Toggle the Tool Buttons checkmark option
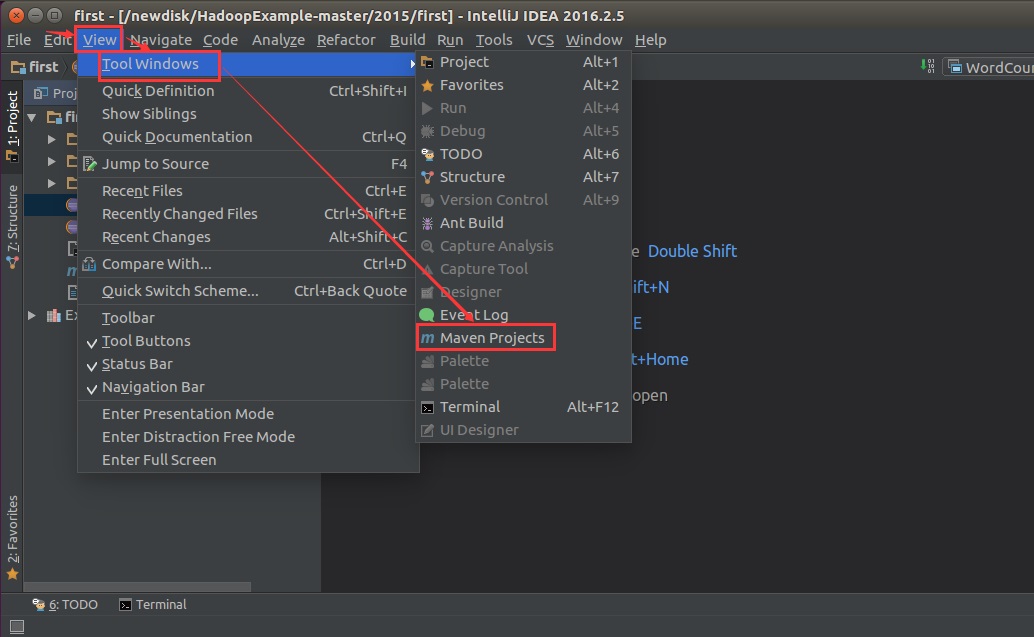 click(x=145, y=341)
